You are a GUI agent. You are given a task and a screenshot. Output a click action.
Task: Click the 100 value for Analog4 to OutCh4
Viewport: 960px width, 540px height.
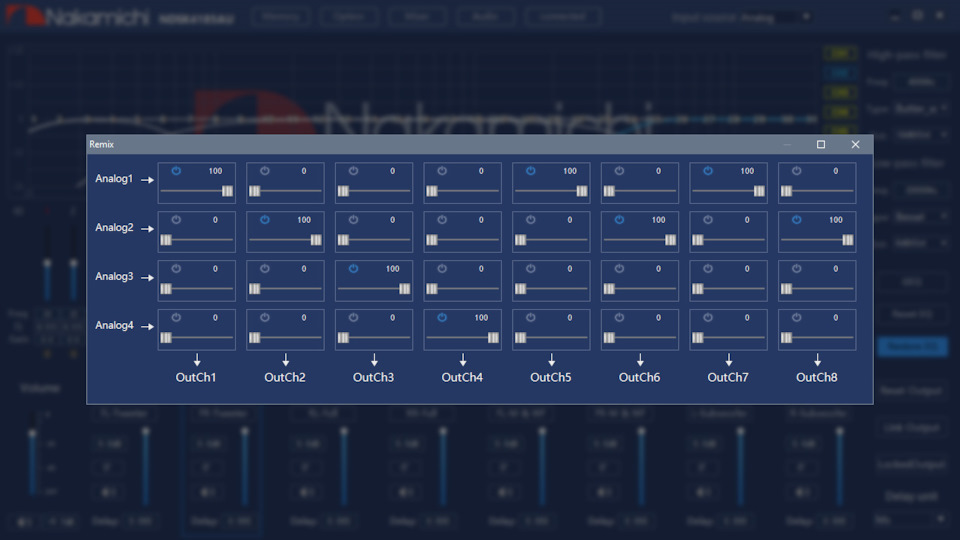tap(481, 318)
